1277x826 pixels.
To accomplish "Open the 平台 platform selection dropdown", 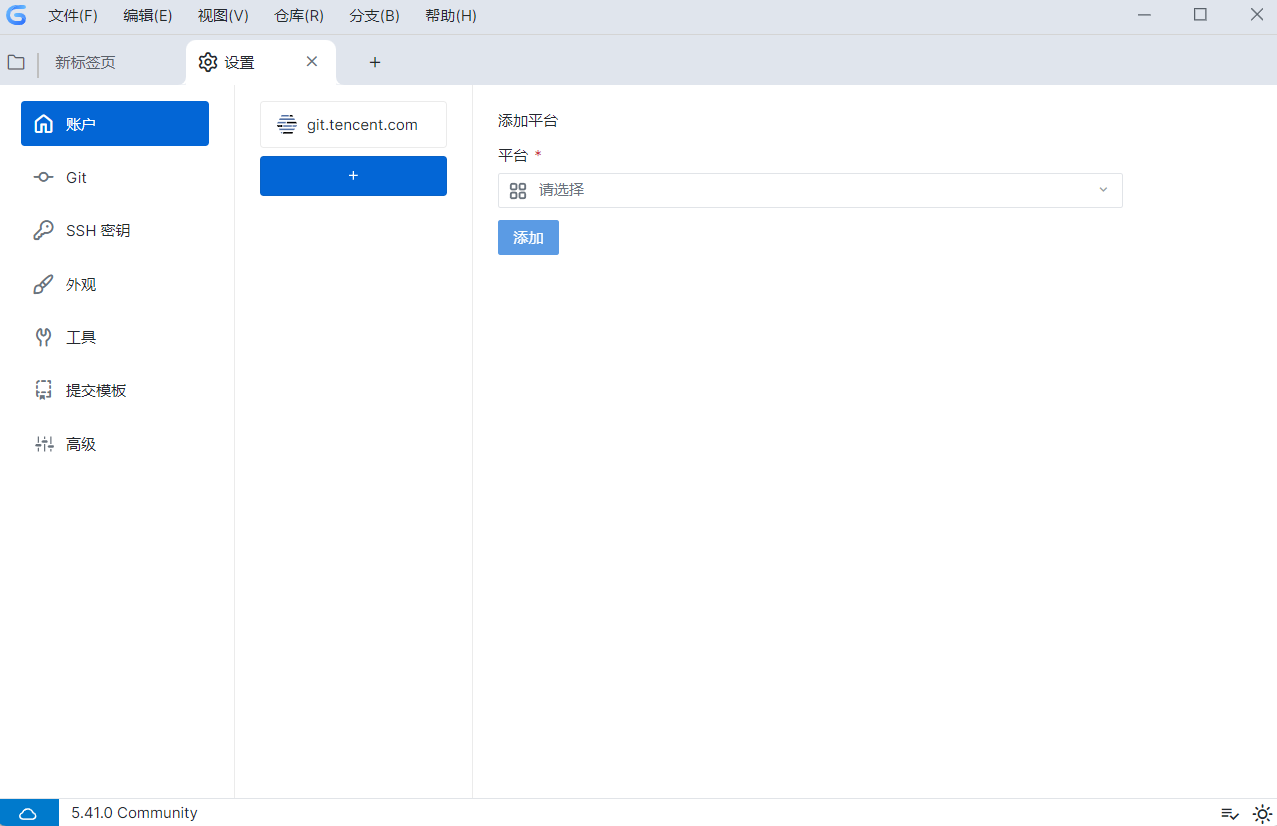I will click(809, 190).
